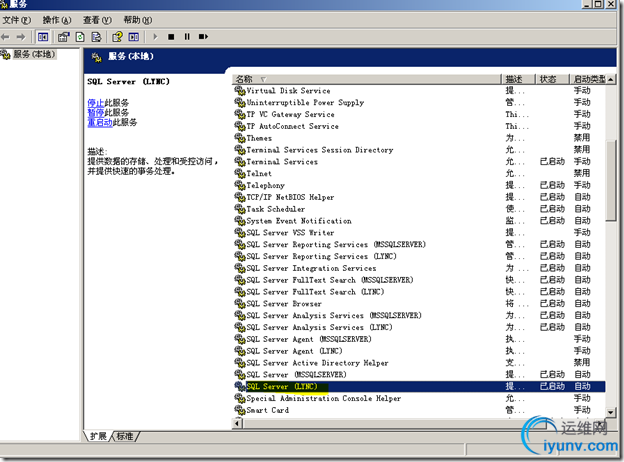Viewport: 624px width, 462px height.
Task: Select the Telnet service icon
Action: pyautogui.click(x=240, y=173)
